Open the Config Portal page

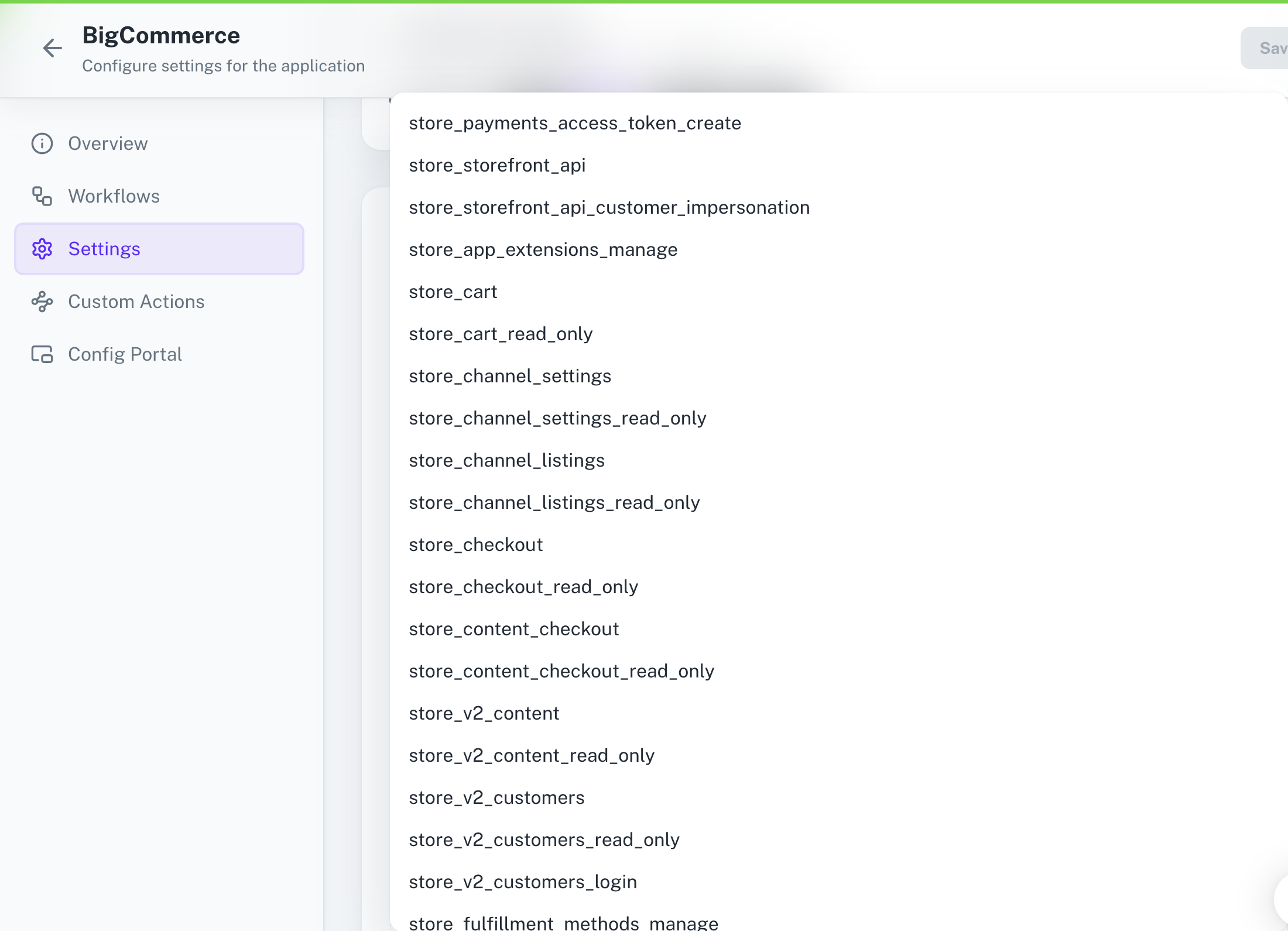coord(125,354)
